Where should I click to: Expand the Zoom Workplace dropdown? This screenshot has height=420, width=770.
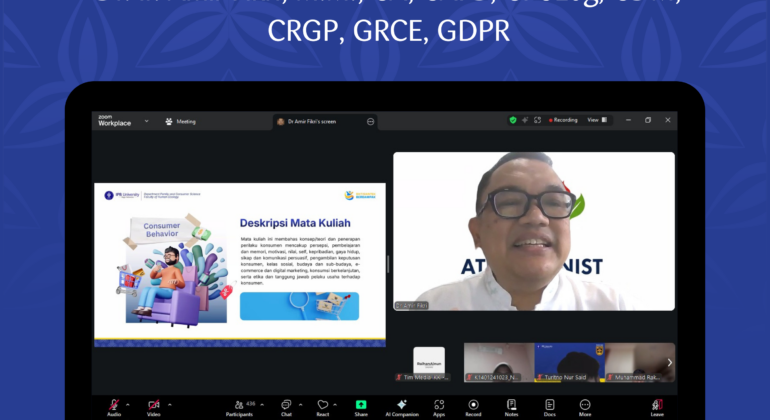point(146,121)
